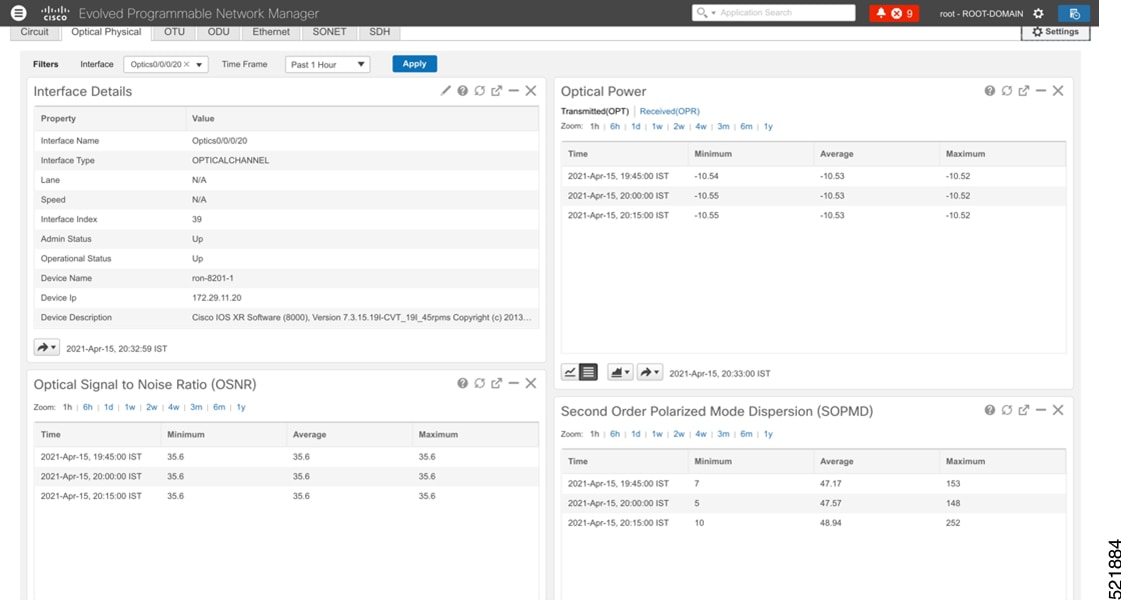
Task: Open the alarm notifications badge
Action: coord(894,13)
